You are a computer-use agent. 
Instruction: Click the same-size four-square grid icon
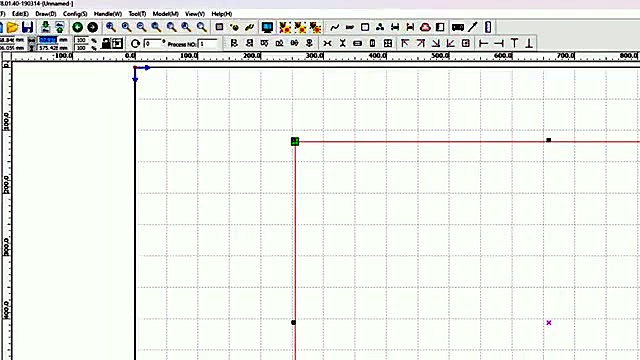[x=388, y=43]
